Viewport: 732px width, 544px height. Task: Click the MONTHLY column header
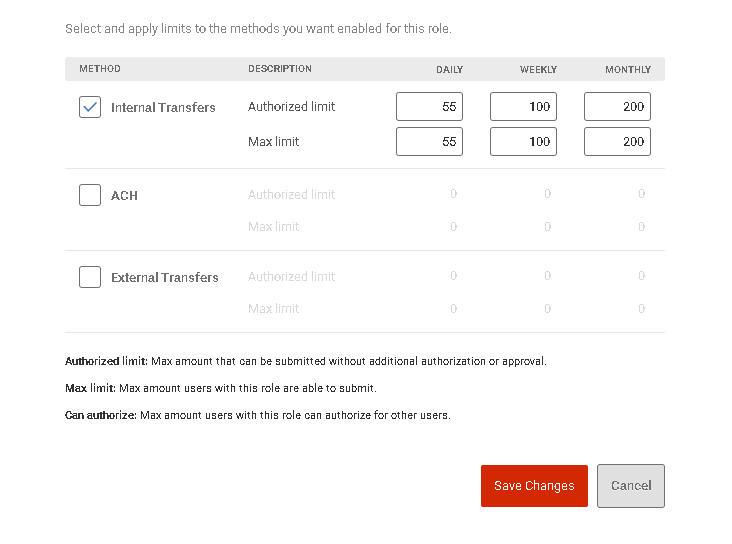point(628,70)
